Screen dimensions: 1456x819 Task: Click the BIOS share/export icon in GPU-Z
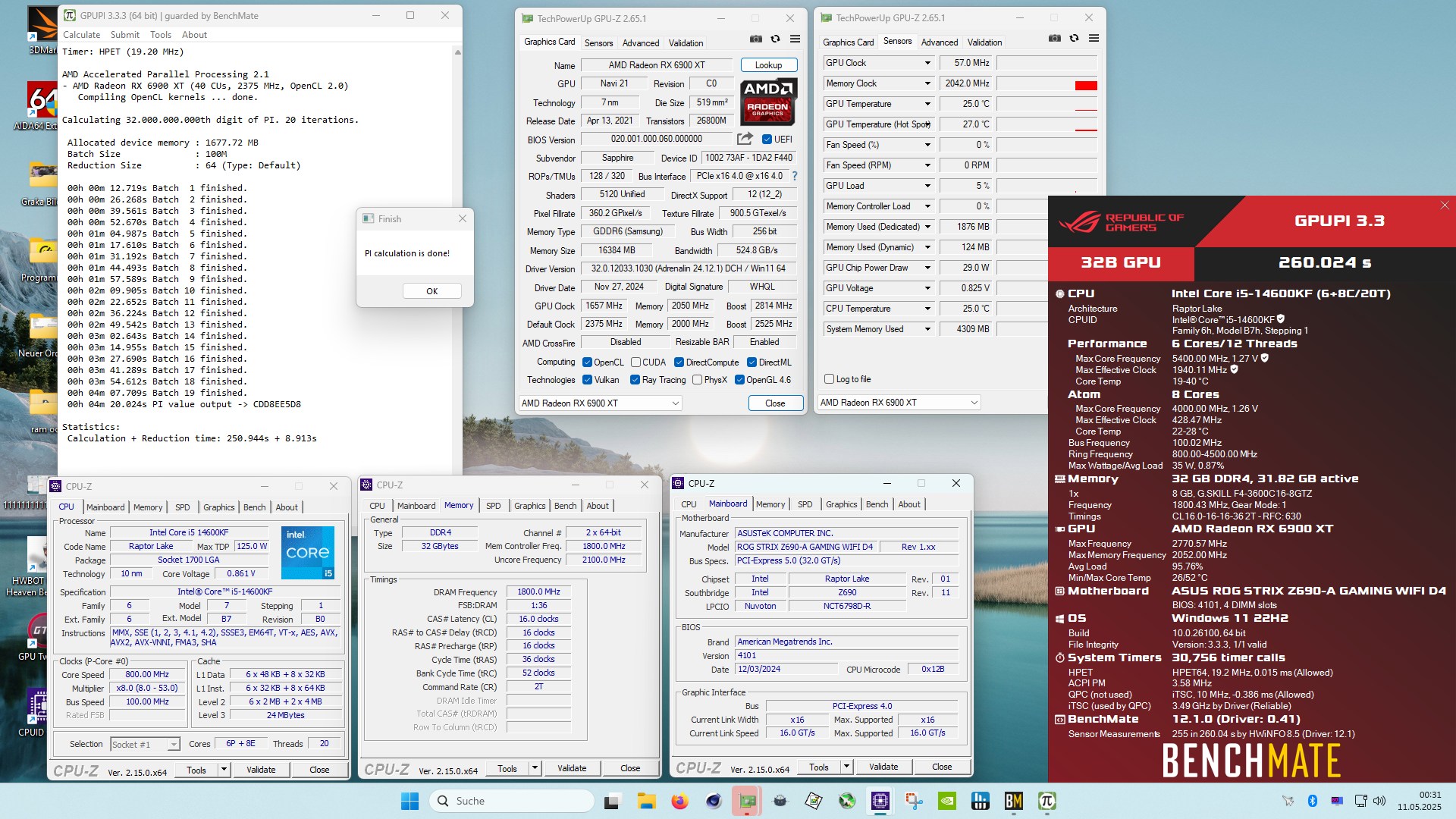[745, 139]
